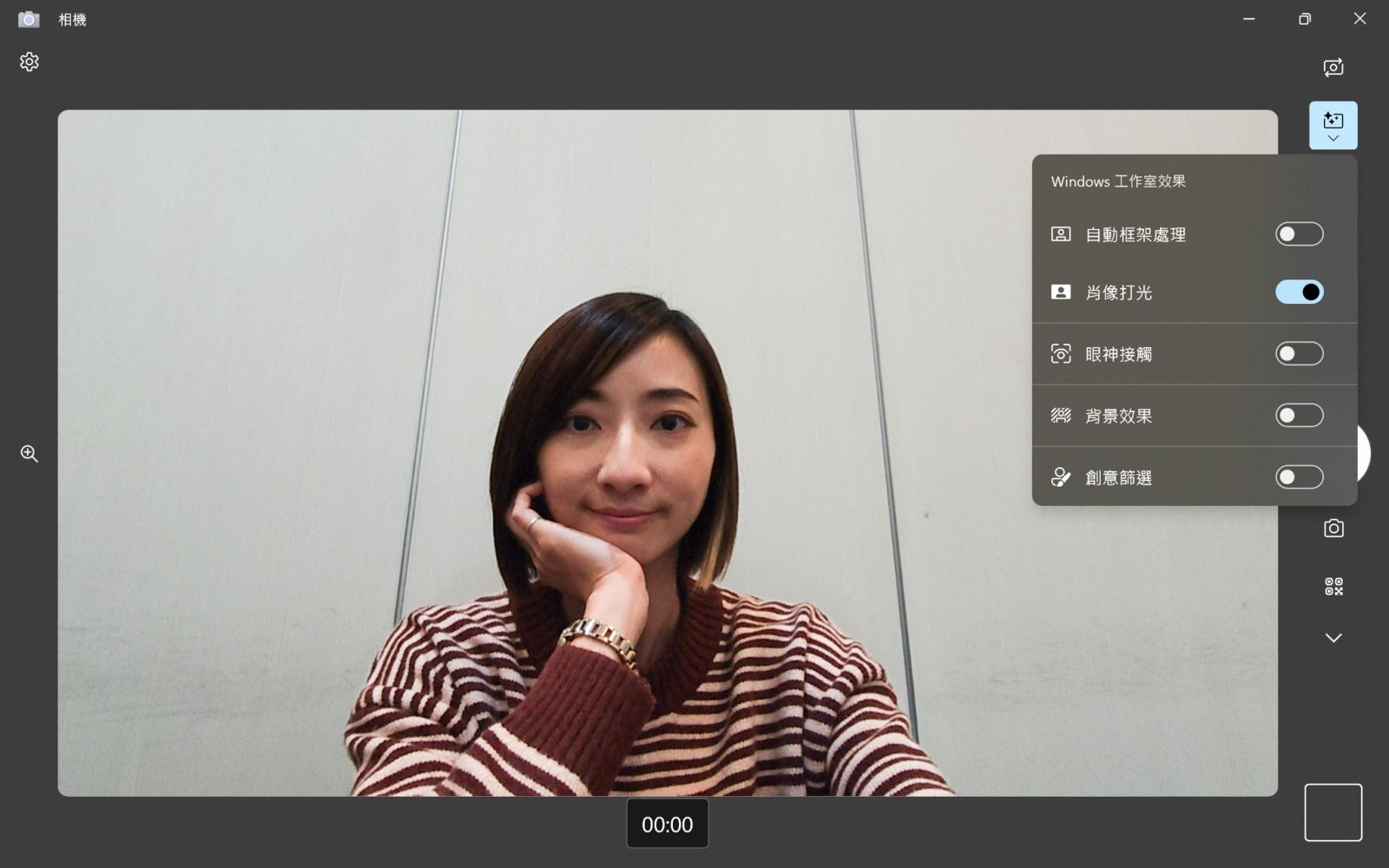Click the Windows 工作室效果 heading
The height and width of the screenshot is (868, 1389).
tap(1118, 181)
